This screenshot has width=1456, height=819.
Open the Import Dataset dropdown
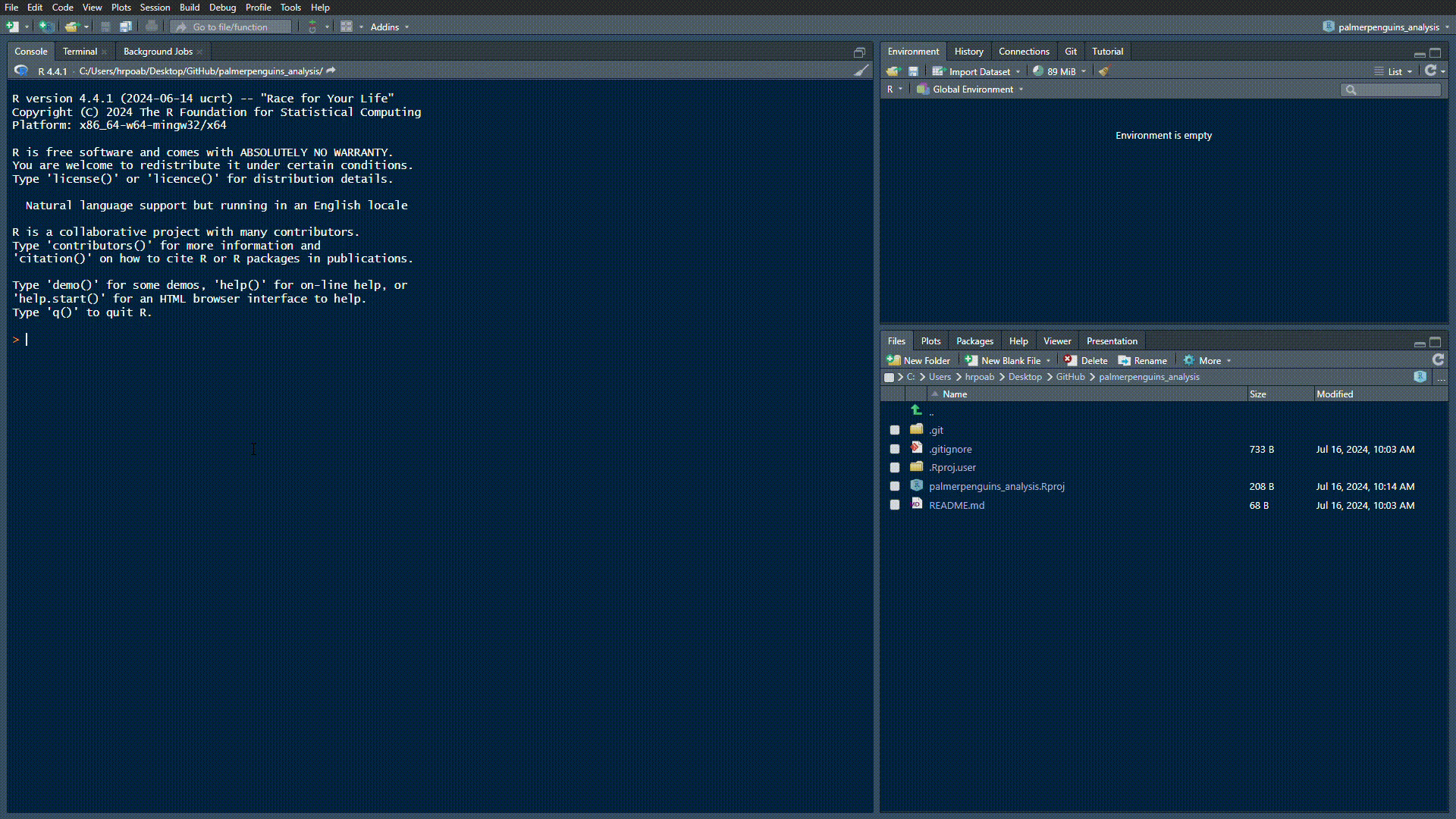978,71
